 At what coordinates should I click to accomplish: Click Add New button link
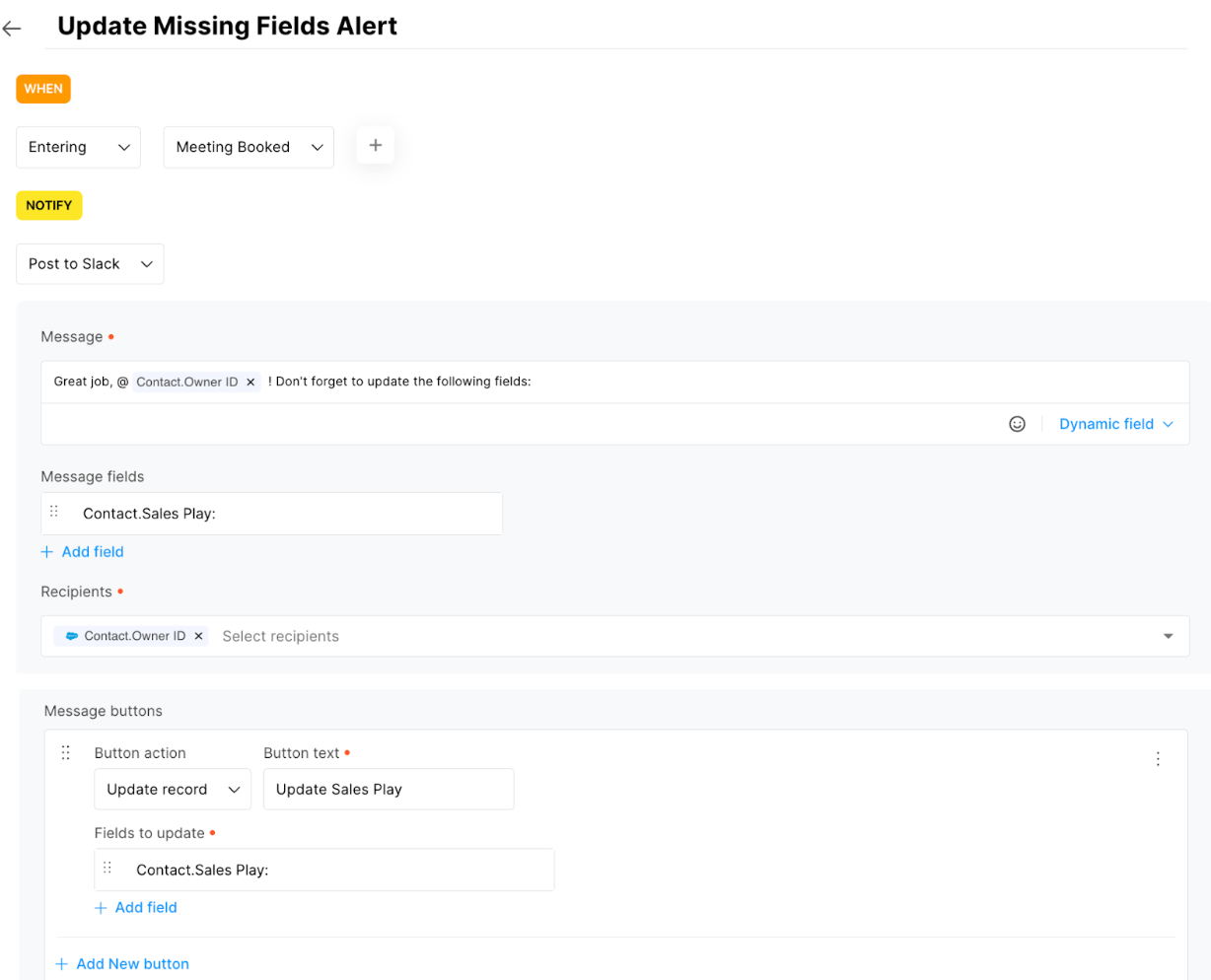pos(122,964)
